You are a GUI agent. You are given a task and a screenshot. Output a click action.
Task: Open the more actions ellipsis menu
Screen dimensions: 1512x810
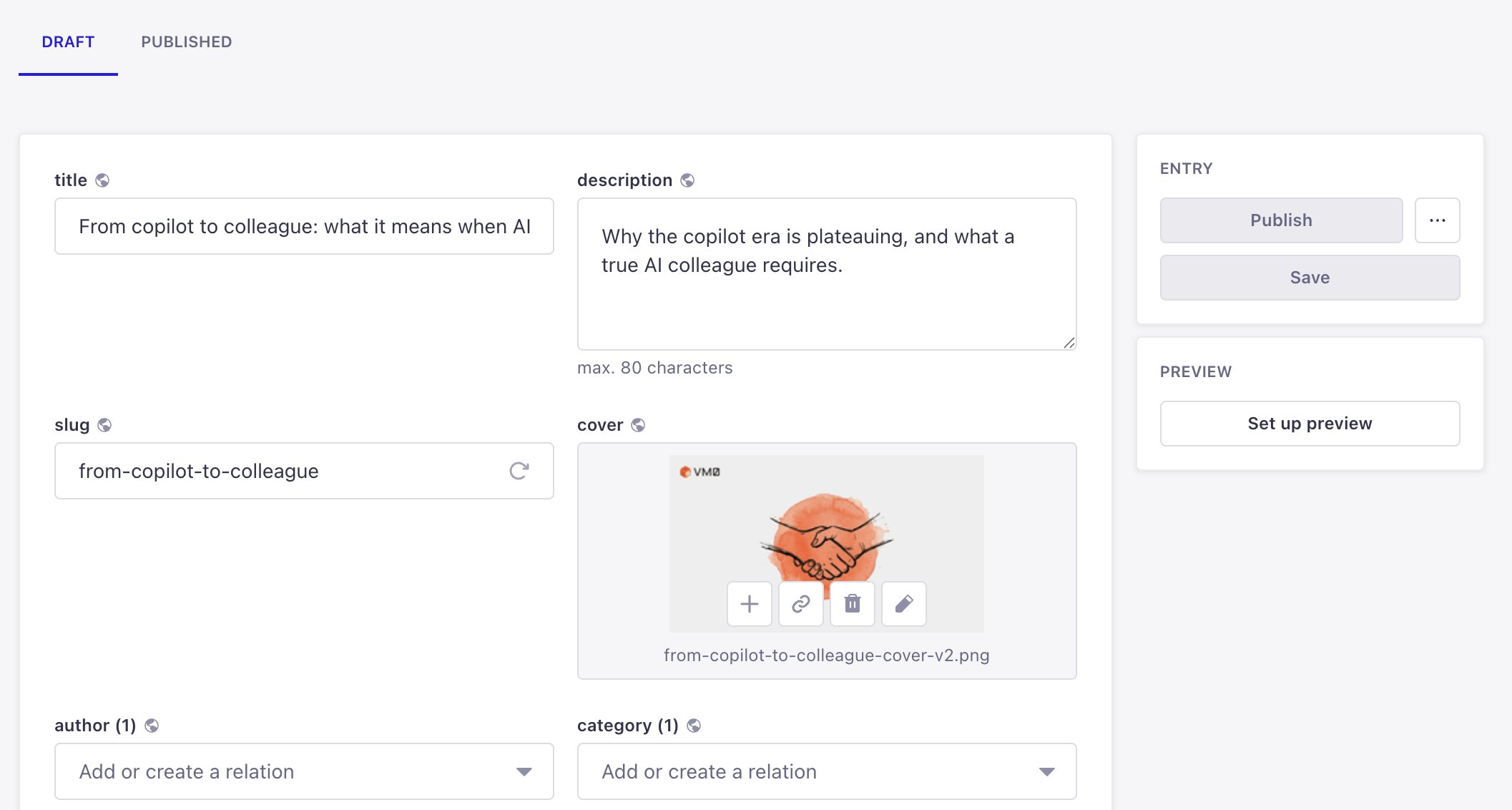(1437, 220)
